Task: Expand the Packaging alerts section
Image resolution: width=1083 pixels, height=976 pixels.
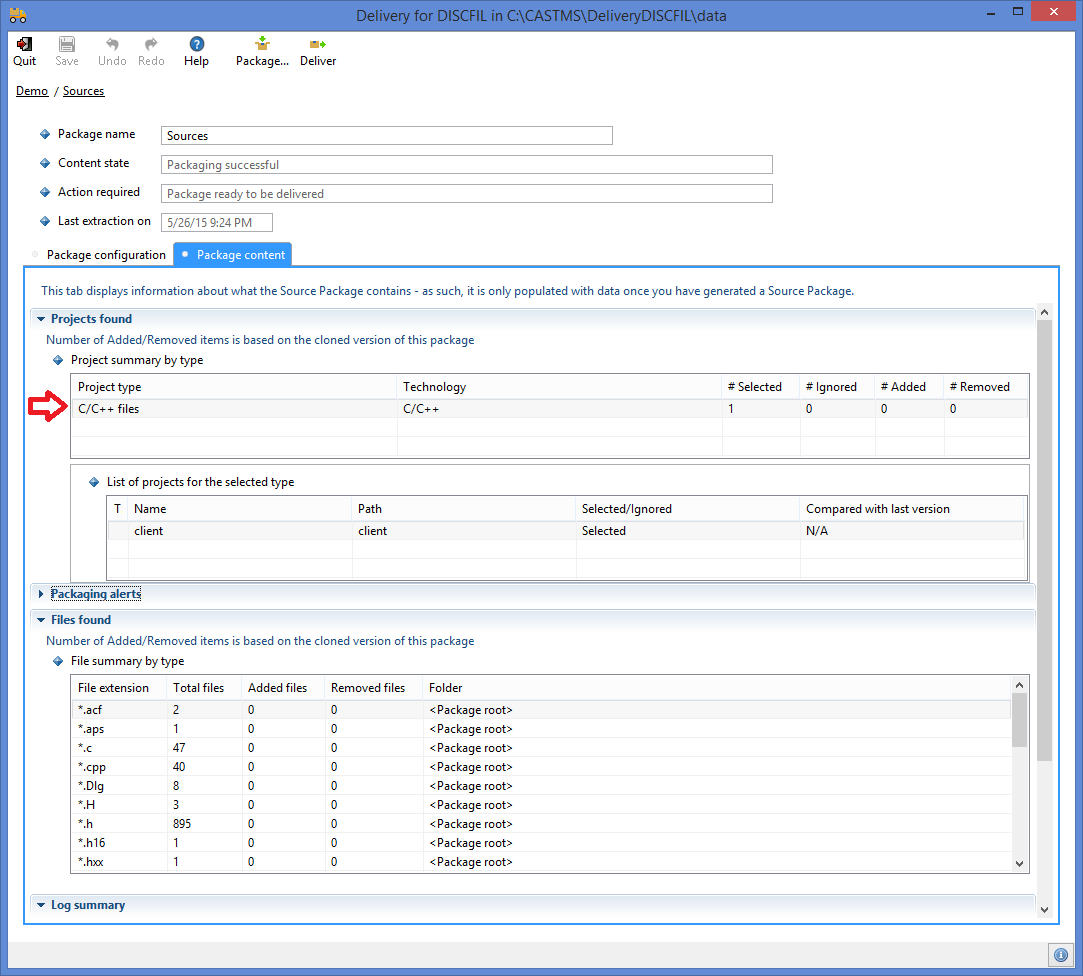Action: tap(41, 594)
